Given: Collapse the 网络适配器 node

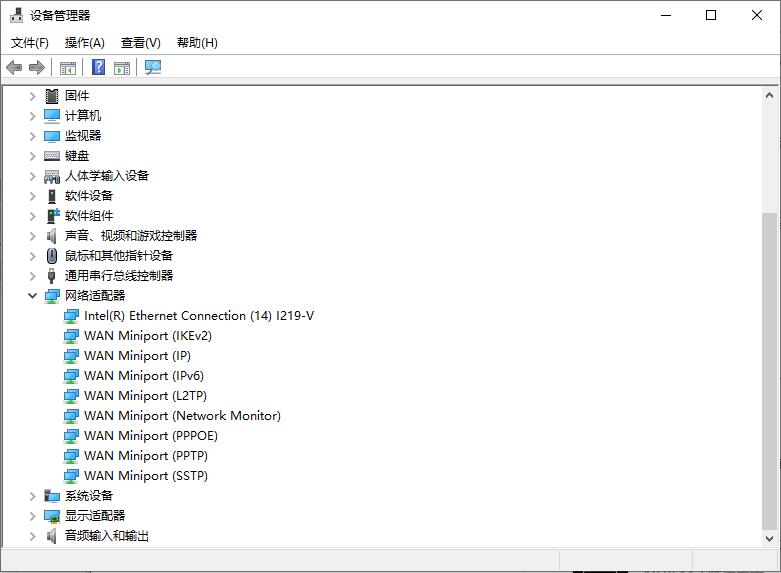Looking at the screenshot, I should [x=32, y=295].
